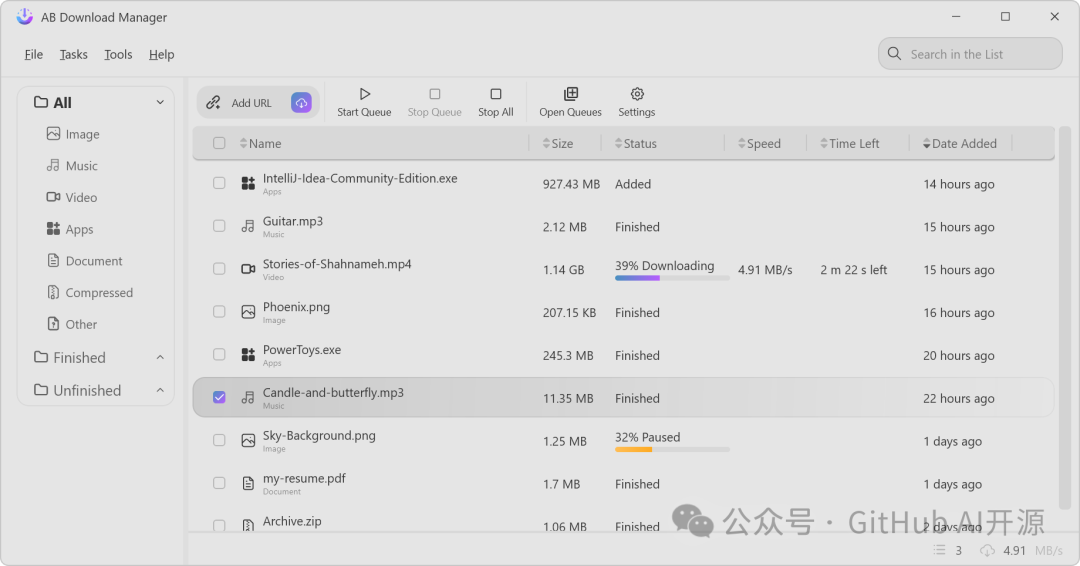1080x566 pixels.
Task: Show only Video downloads in sidebar
Action: pyautogui.click(x=72, y=197)
